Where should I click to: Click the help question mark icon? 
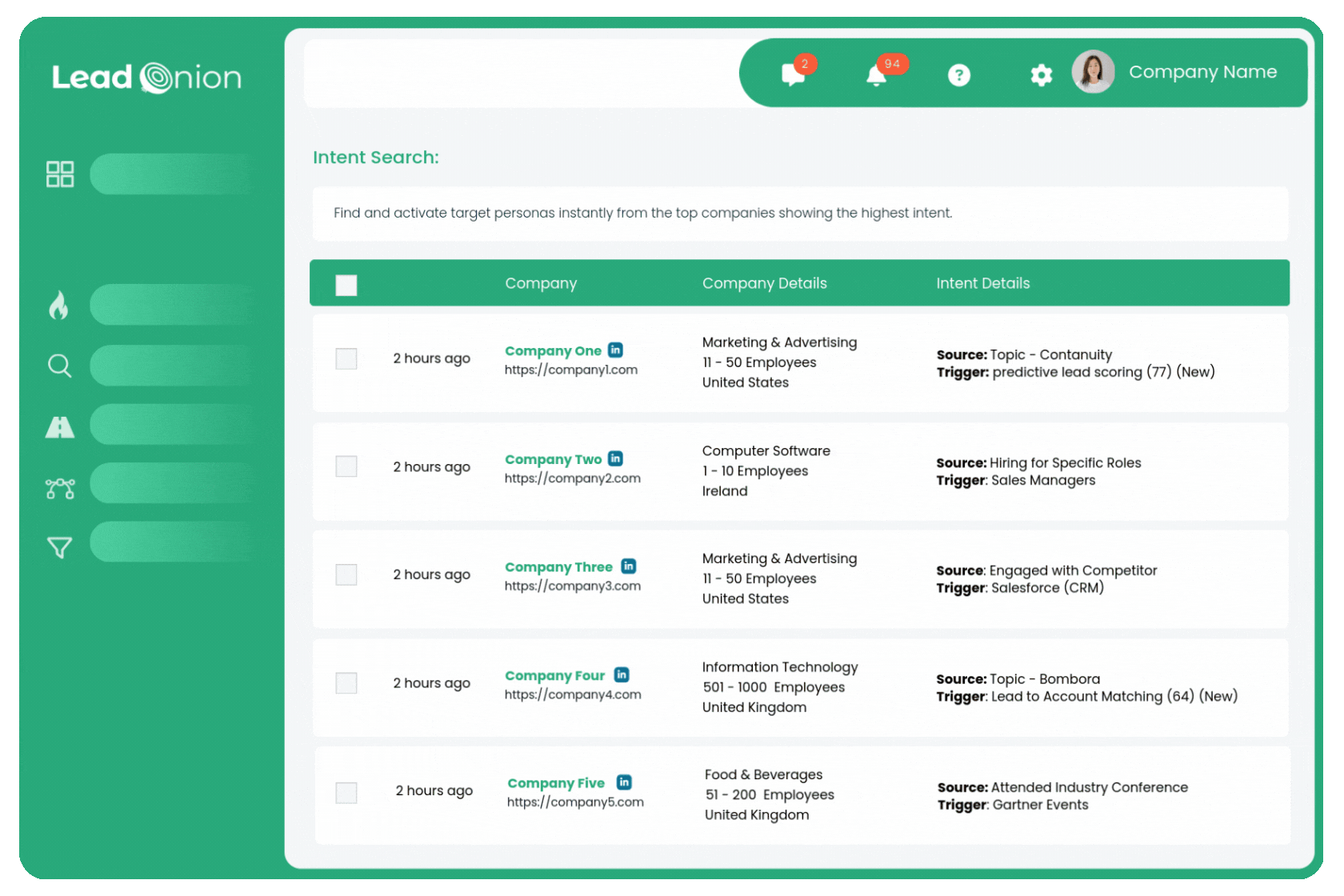pyautogui.click(x=958, y=75)
